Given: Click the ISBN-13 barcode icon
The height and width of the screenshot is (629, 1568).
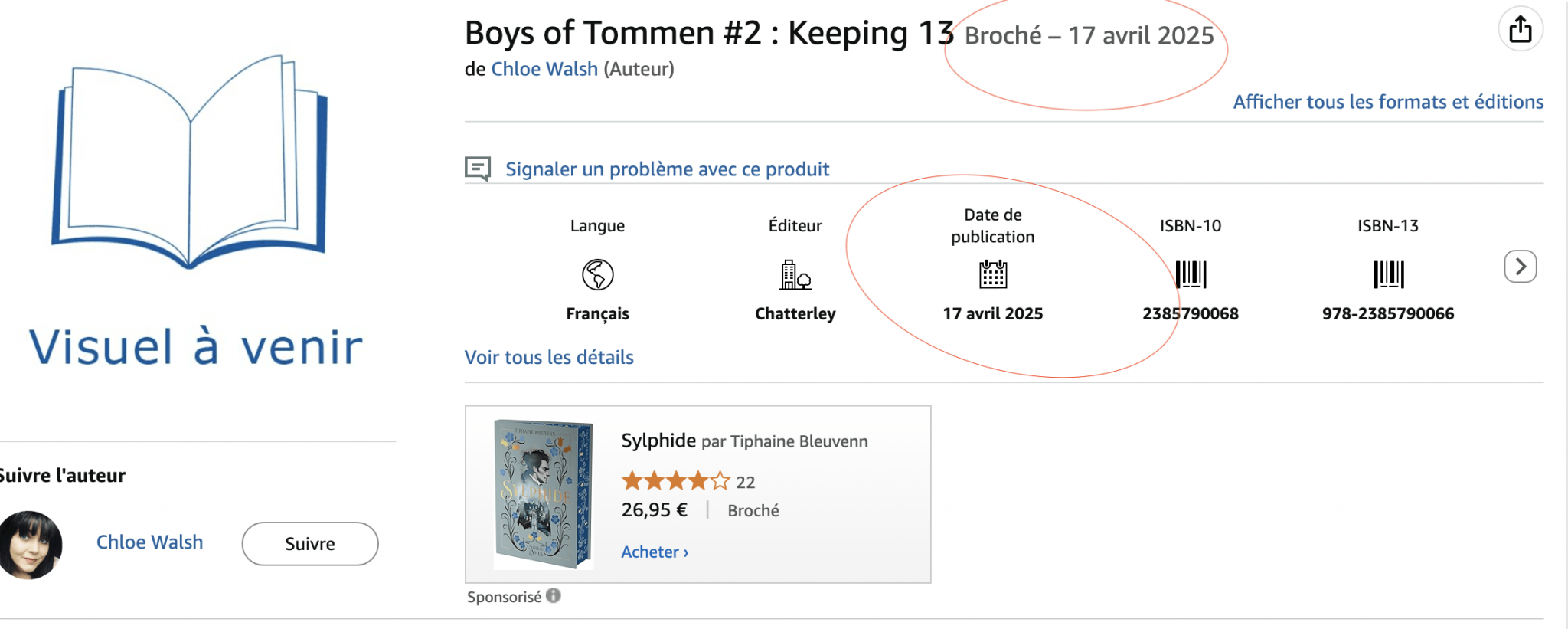Looking at the screenshot, I should (x=1387, y=276).
